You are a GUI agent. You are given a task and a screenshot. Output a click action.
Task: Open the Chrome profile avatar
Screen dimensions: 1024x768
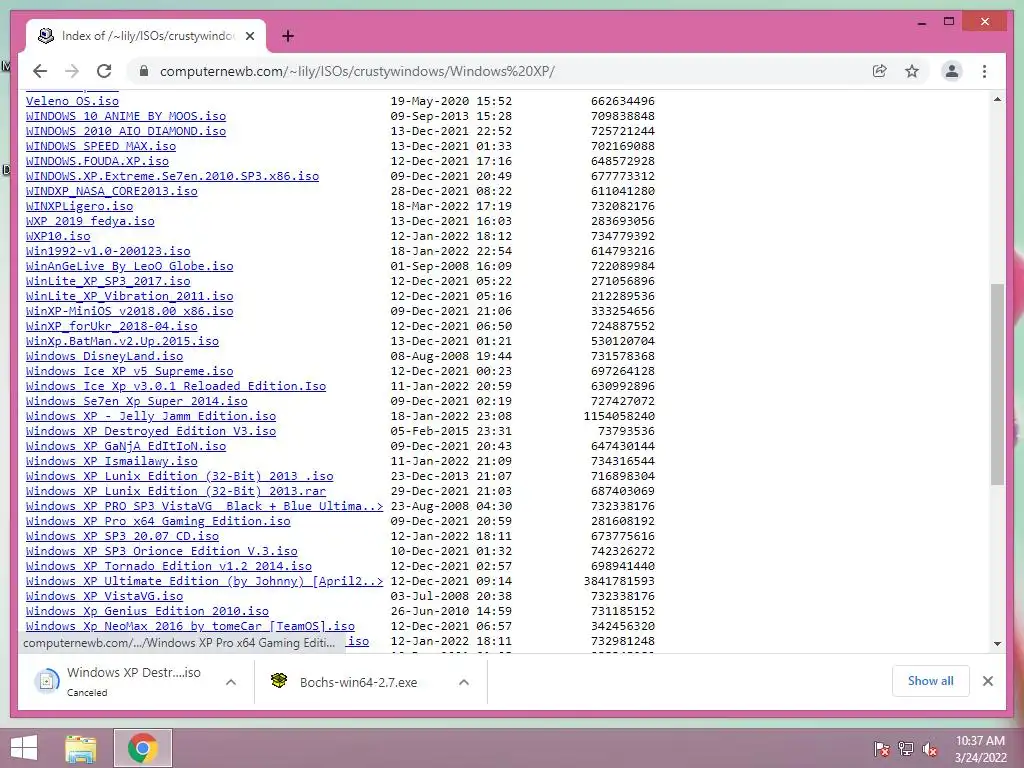pyautogui.click(x=952, y=71)
